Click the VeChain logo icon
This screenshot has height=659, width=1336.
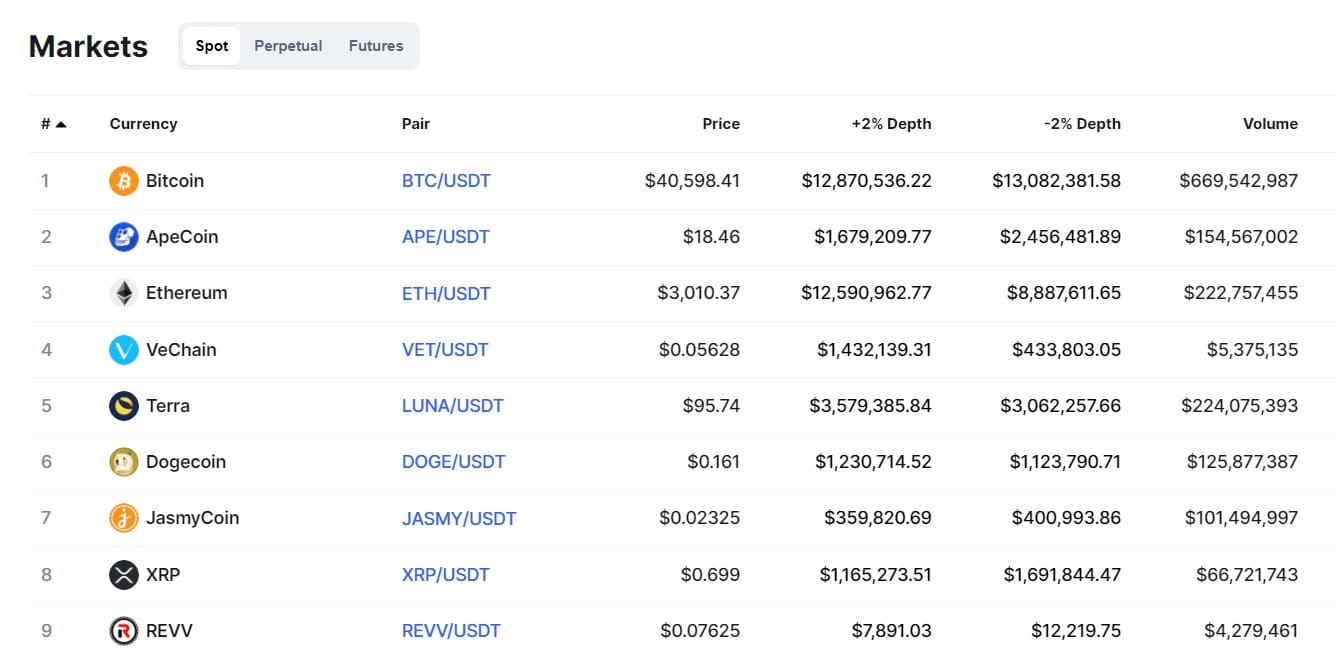[x=123, y=350]
